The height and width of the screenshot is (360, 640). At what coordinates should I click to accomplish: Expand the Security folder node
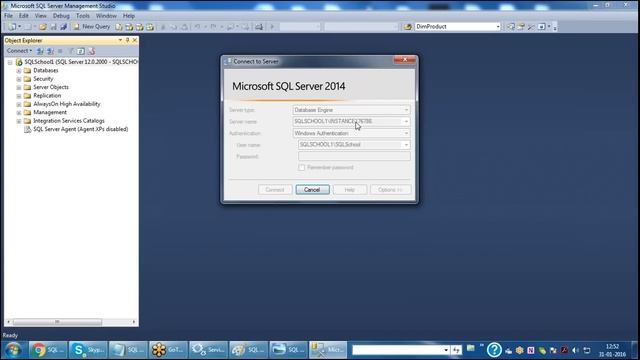[19, 79]
